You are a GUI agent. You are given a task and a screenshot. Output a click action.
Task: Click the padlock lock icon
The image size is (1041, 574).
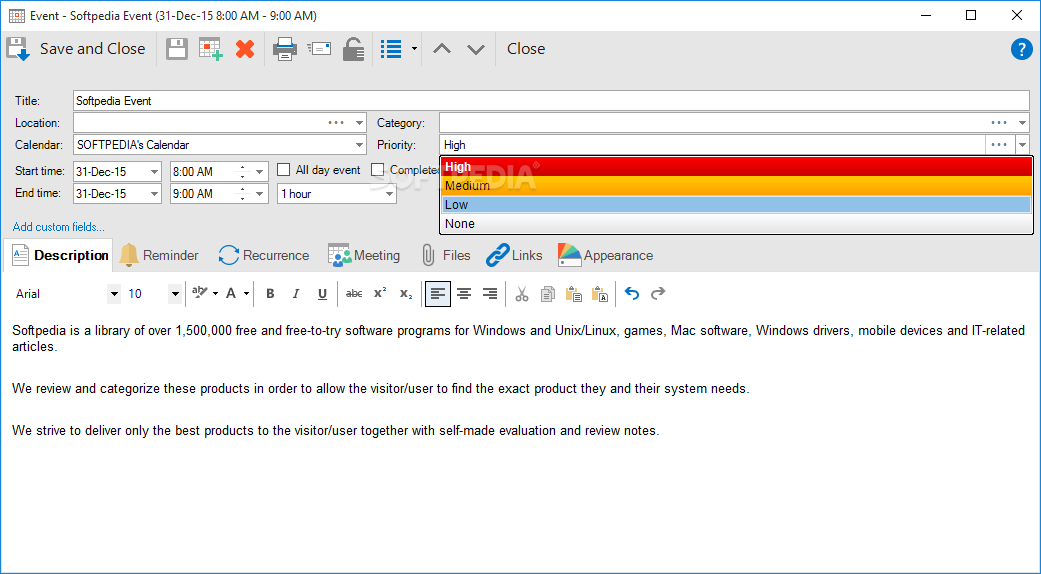(353, 49)
